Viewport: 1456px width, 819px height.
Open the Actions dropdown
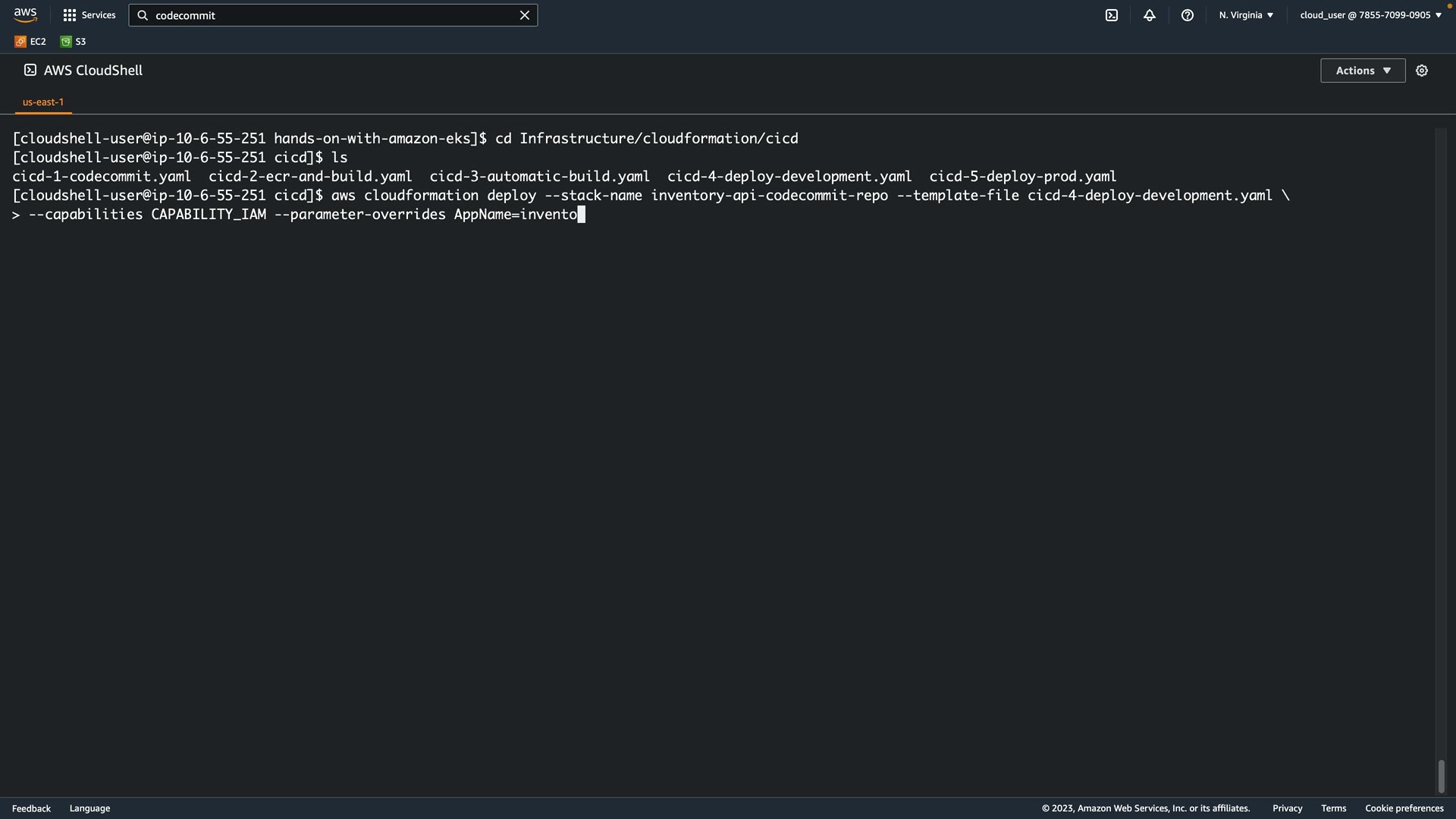[x=1363, y=71]
